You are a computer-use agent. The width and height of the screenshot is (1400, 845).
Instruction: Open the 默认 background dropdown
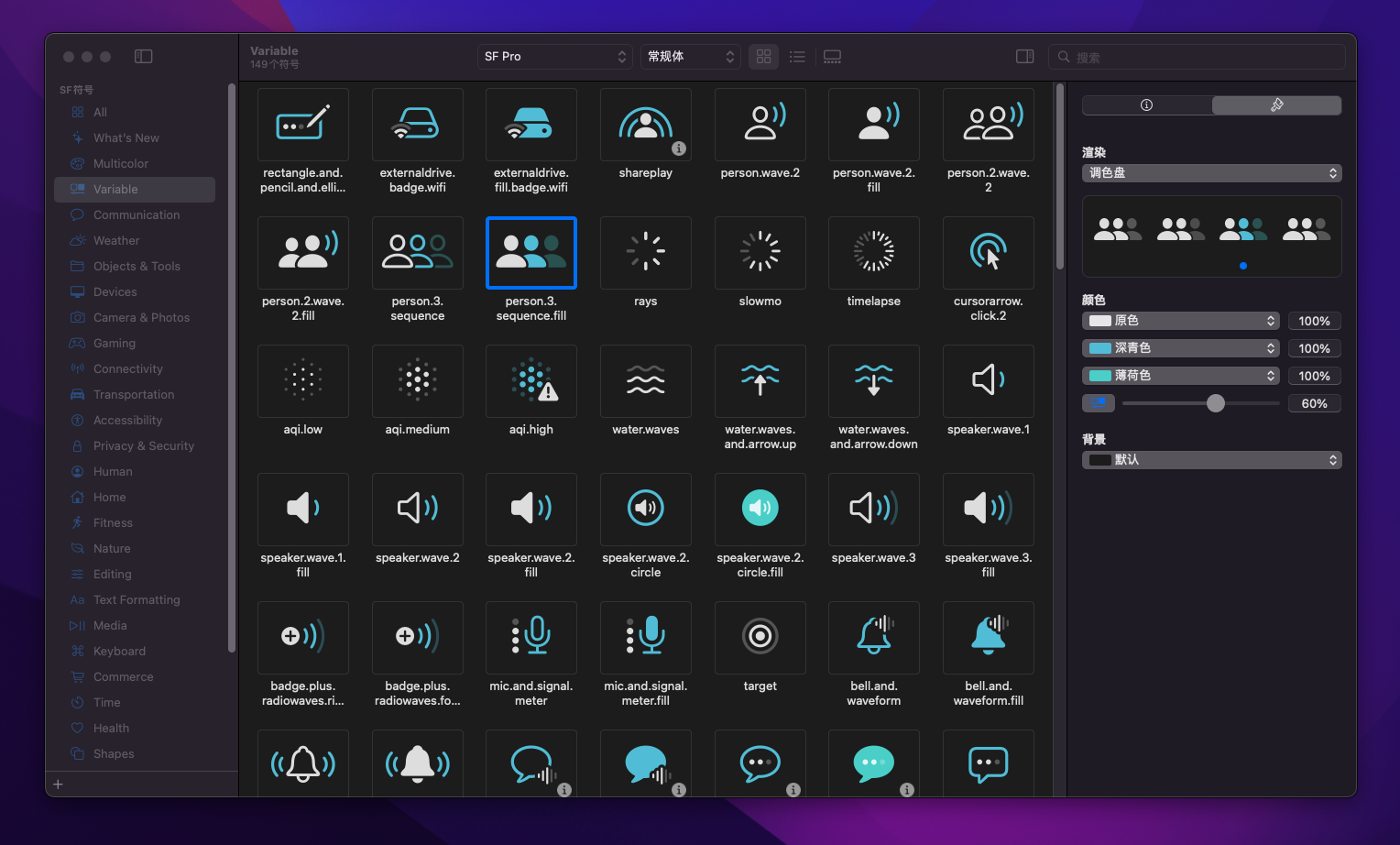click(x=1211, y=460)
